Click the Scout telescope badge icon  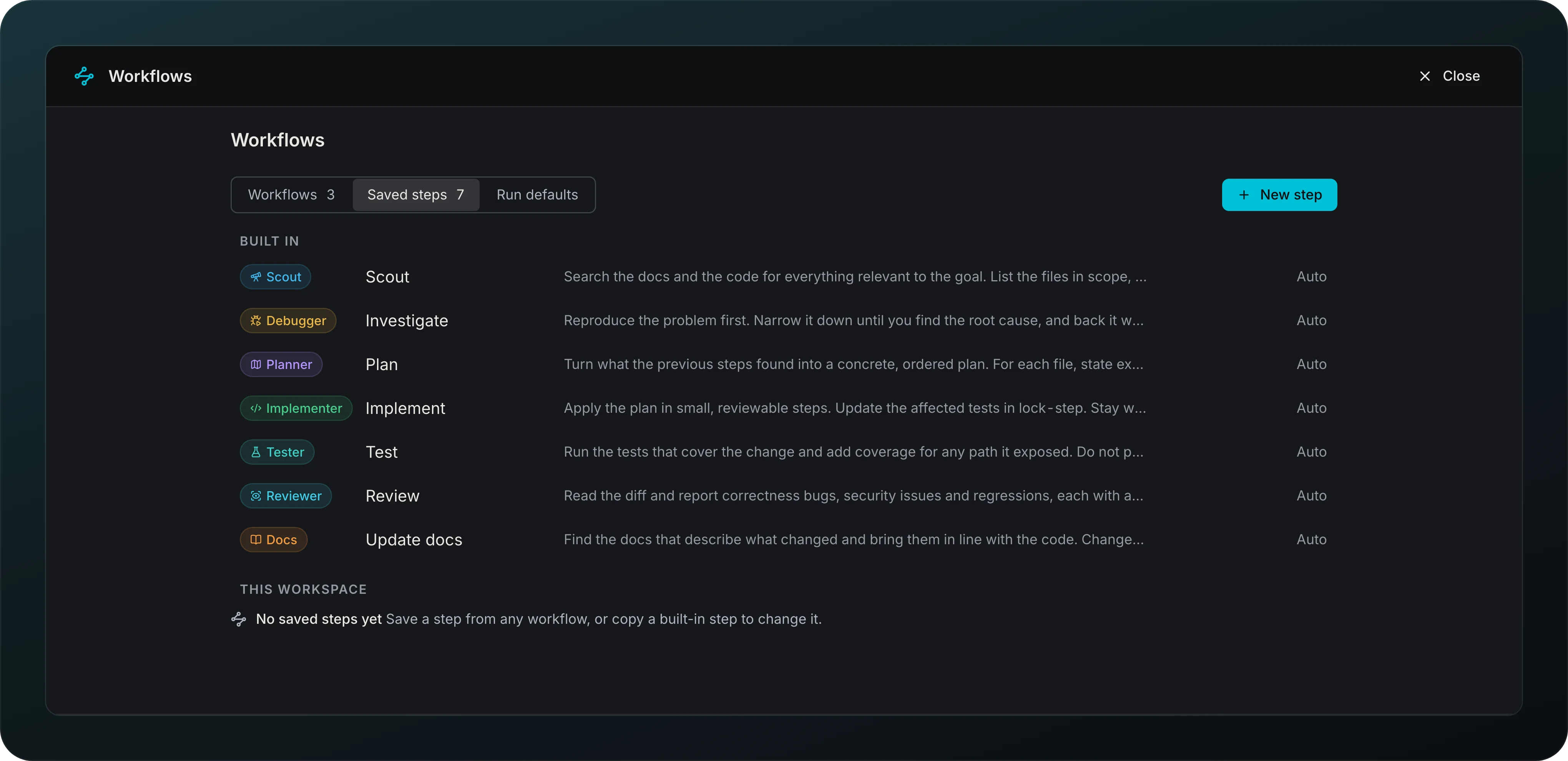click(x=256, y=277)
